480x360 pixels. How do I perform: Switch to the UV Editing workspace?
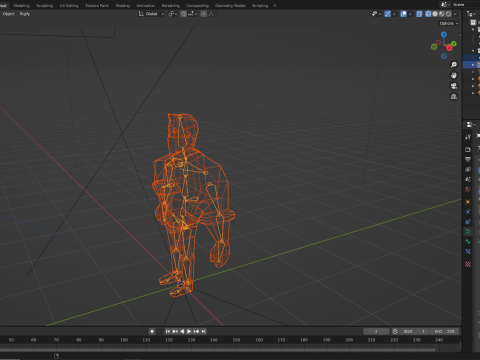pos(69,5)
